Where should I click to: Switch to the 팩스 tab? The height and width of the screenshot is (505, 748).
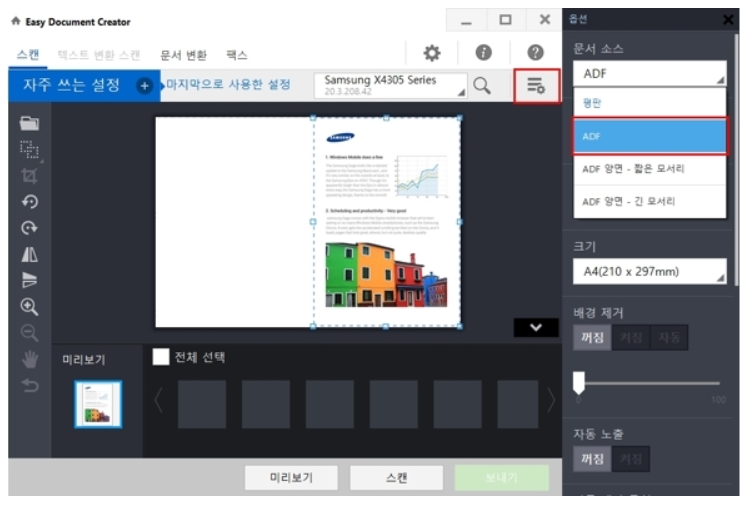click(237, 55)
